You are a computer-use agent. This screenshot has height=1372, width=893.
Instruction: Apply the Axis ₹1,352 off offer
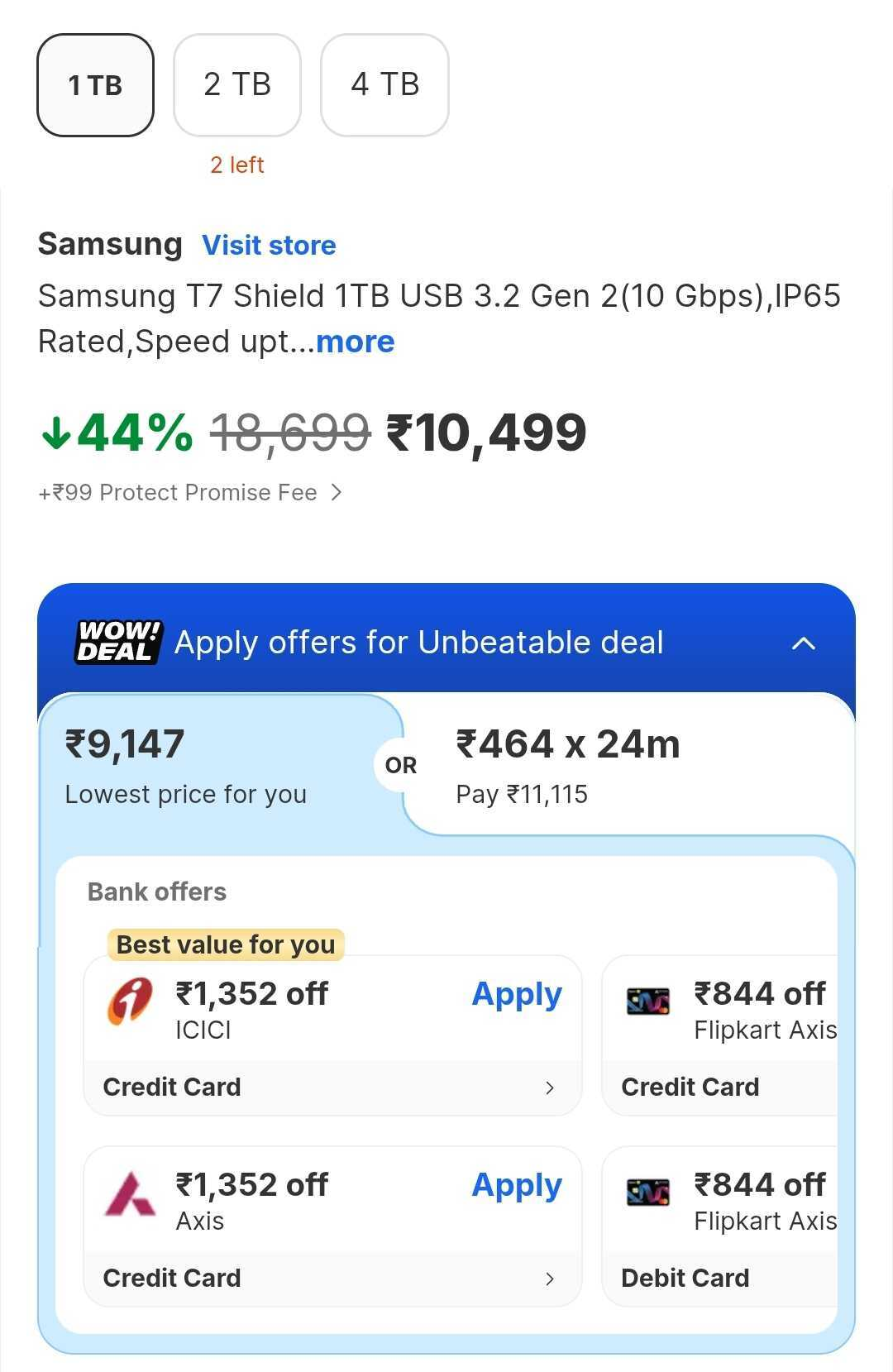coord(517,1185)
